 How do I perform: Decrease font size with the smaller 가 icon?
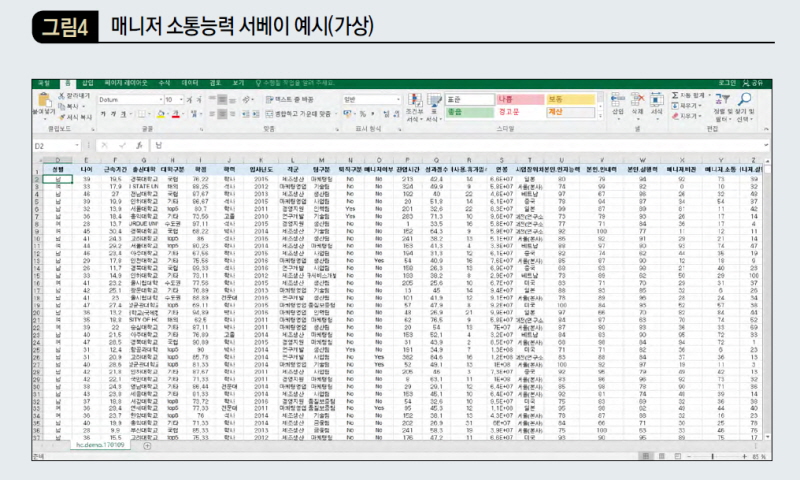pos(199,99)
